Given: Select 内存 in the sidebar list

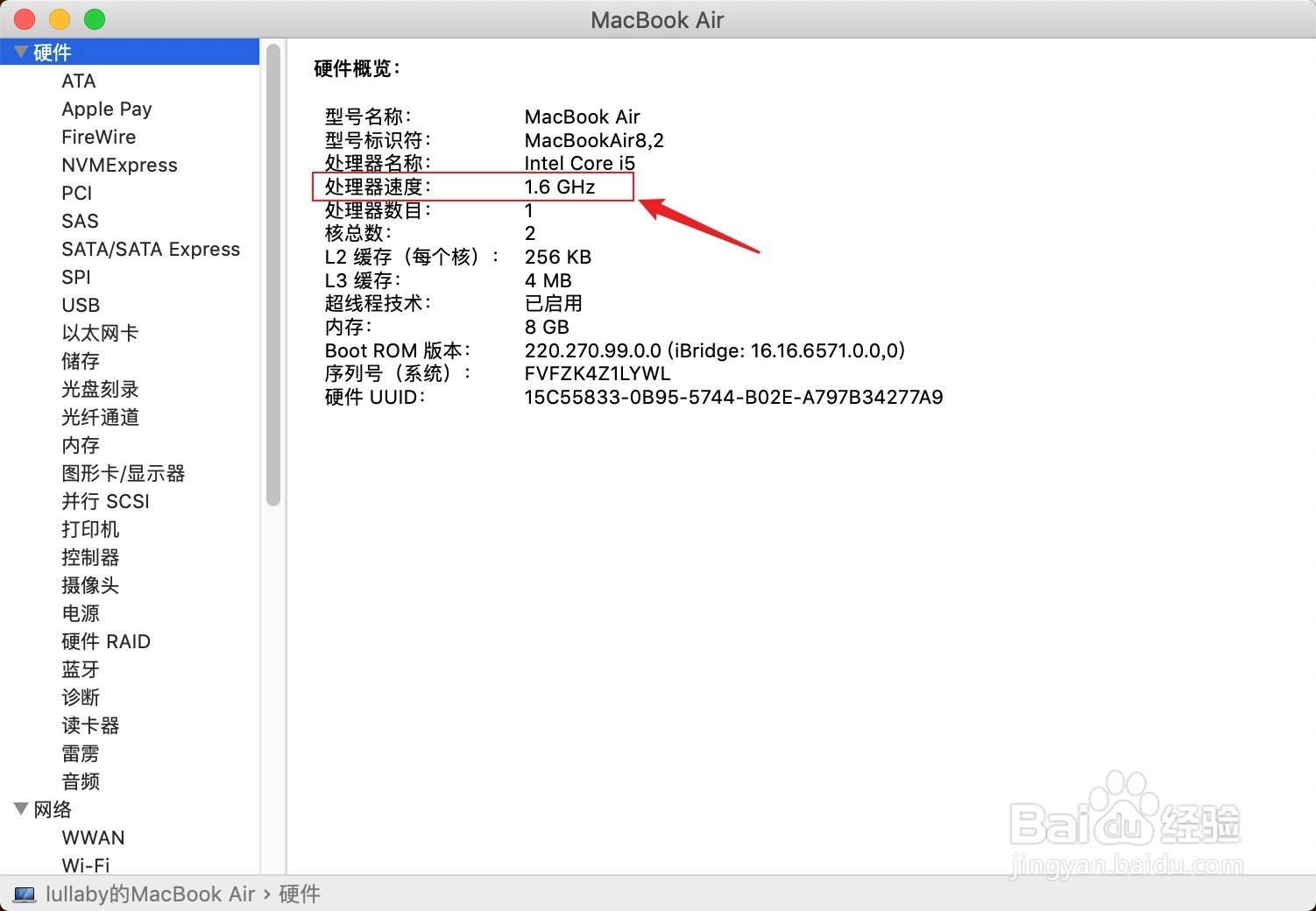Looking at the screenshot, I should [81, 445].
